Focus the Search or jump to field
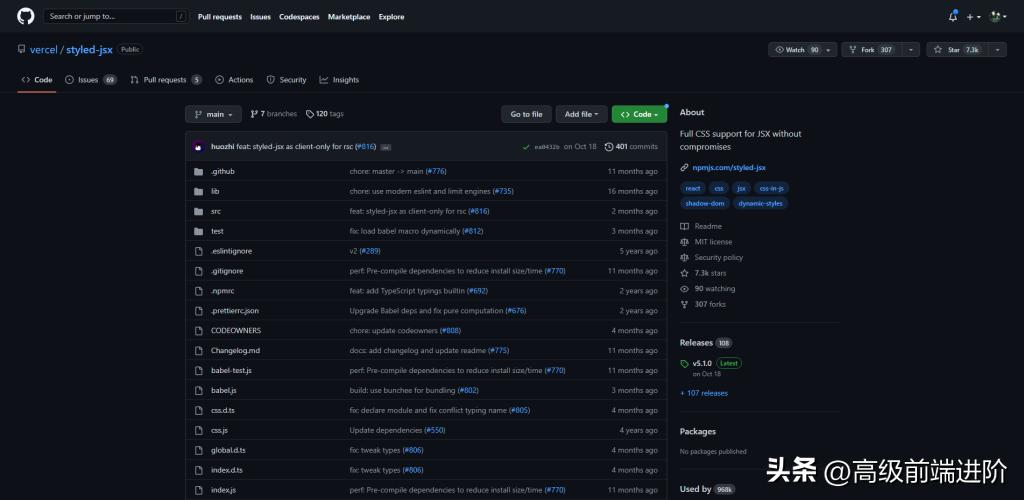Screen dimensions: 1024x500 coord(112,16)
